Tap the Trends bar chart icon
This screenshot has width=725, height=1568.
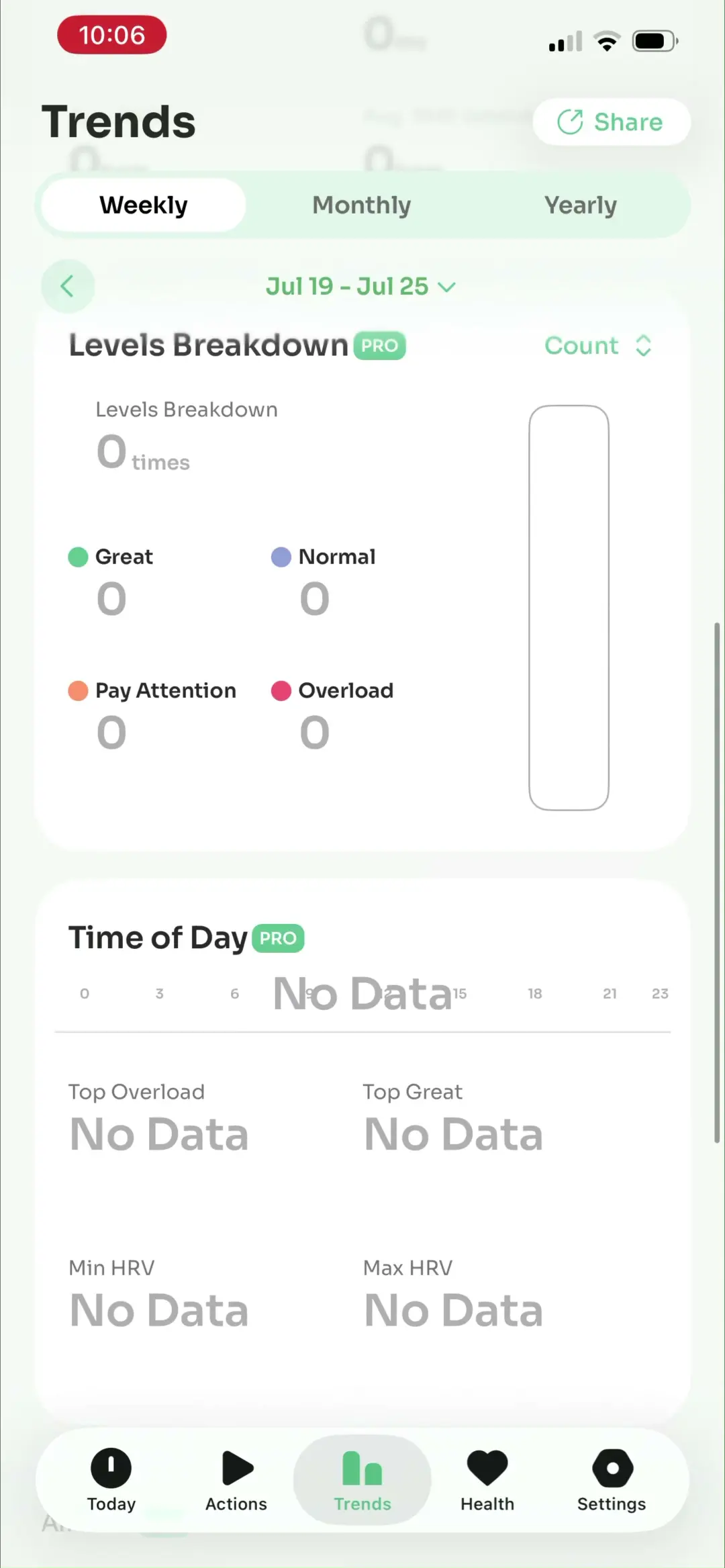pyautogui.click(x=362, y=1468)
